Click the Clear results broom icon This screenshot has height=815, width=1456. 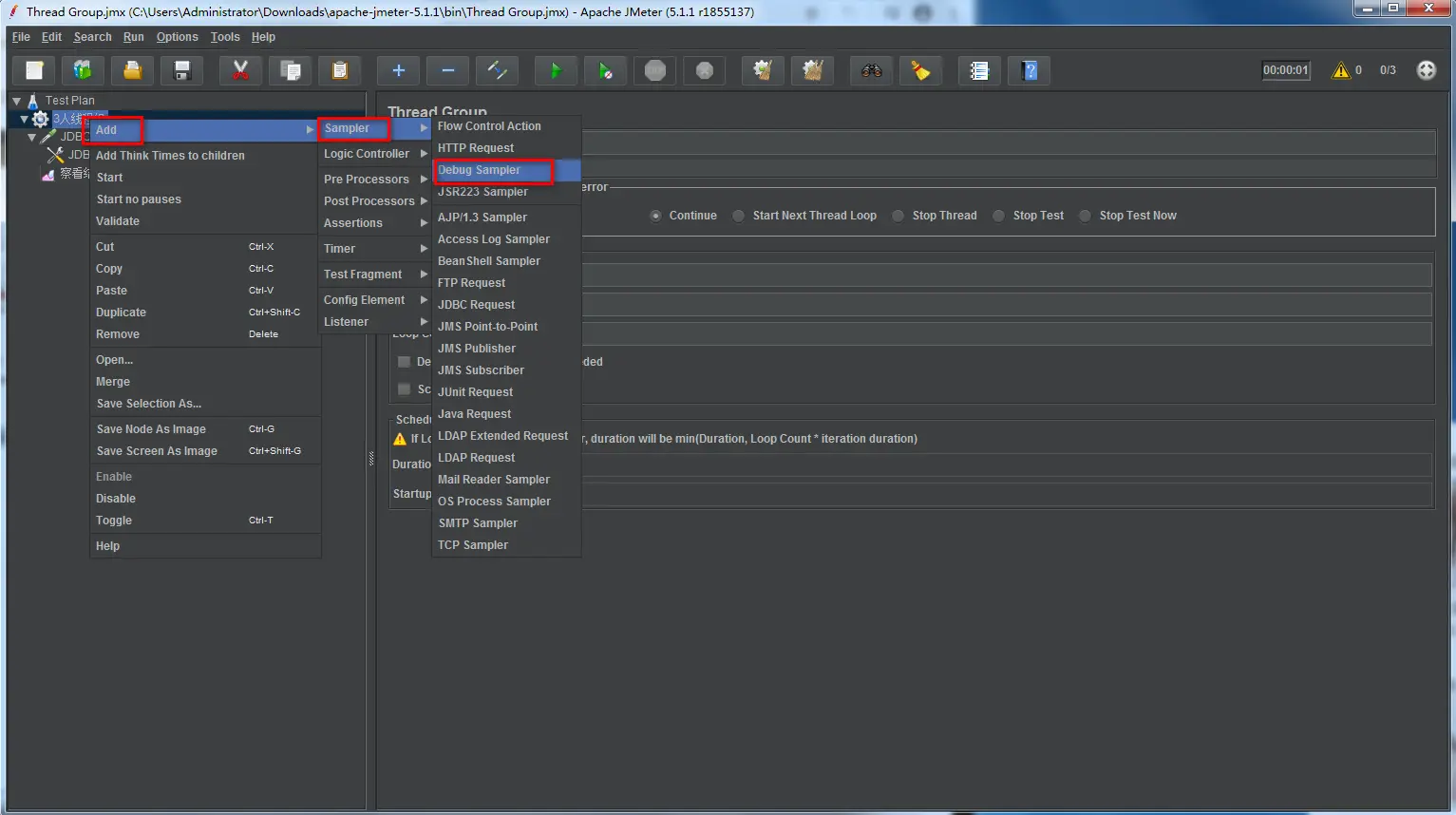point(763,70)
